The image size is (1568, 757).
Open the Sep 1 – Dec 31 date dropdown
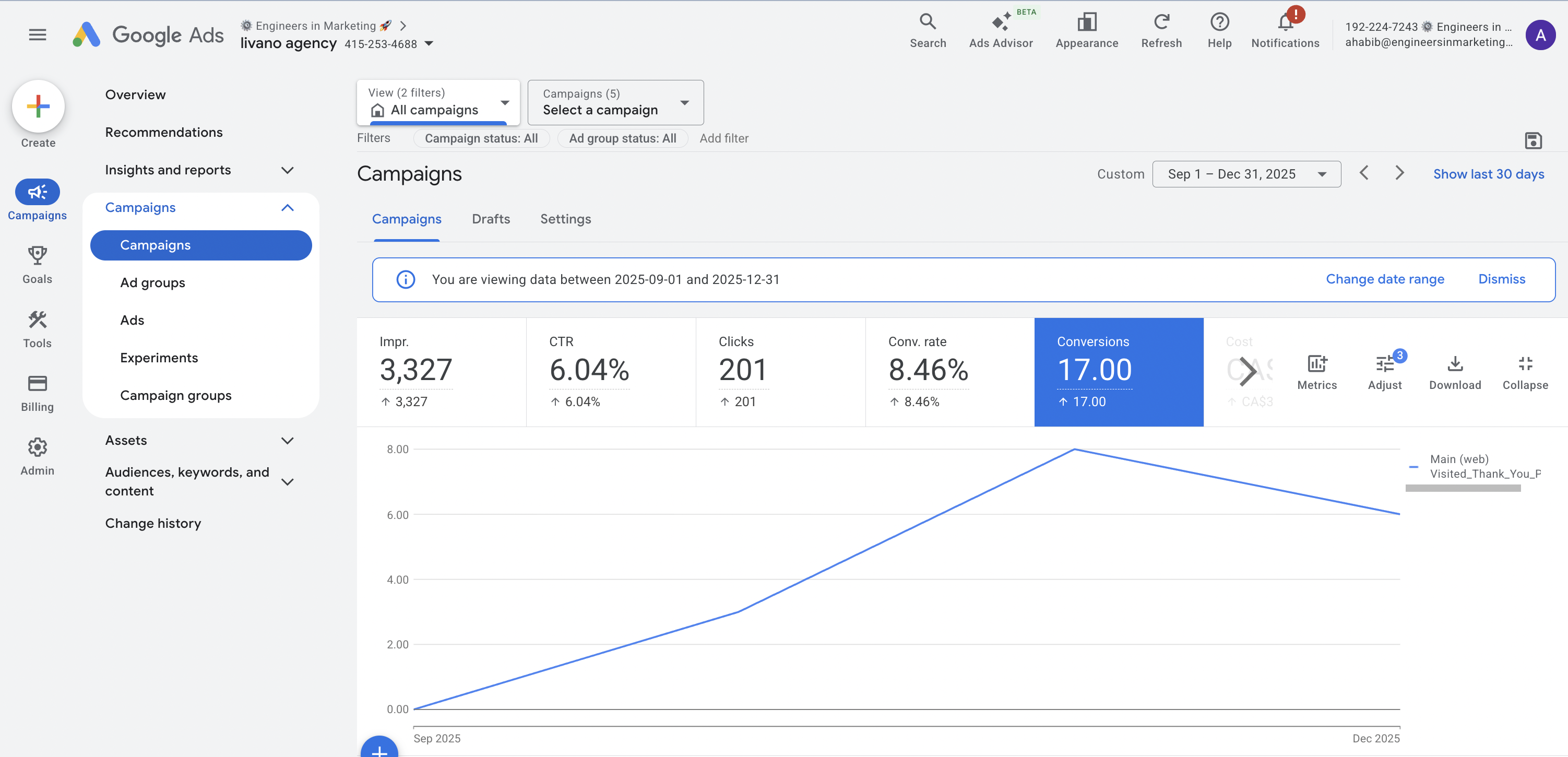click(1246, 174)
